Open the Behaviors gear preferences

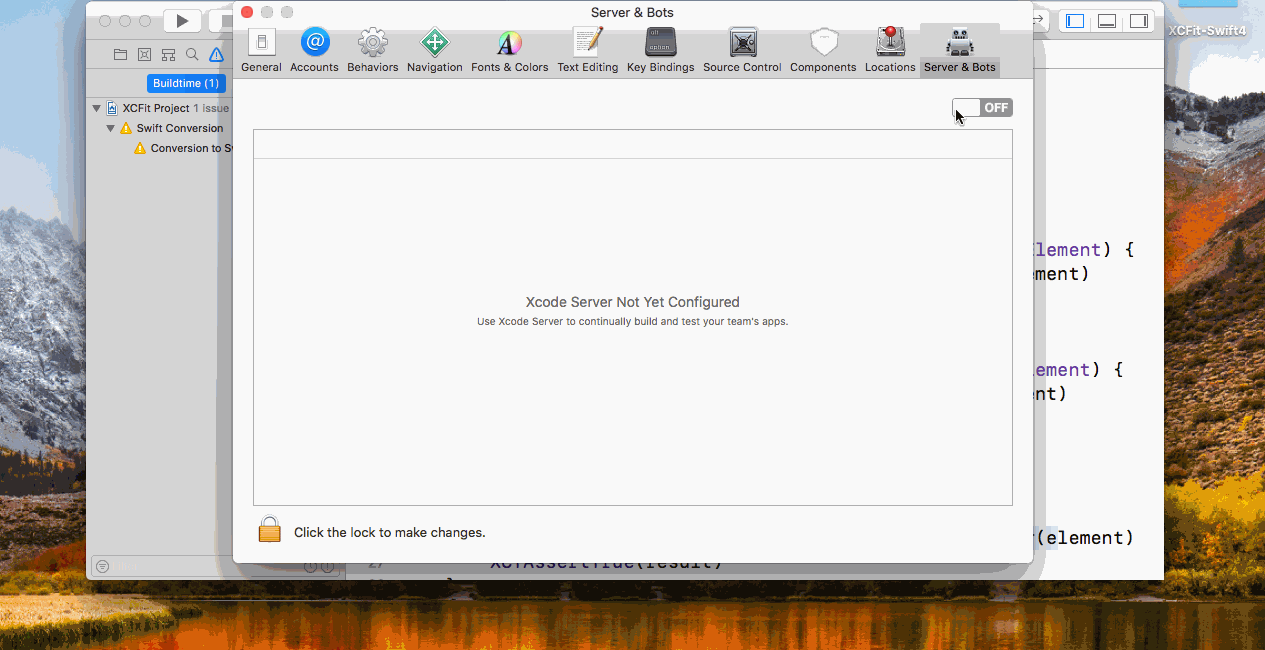(372, 50)
